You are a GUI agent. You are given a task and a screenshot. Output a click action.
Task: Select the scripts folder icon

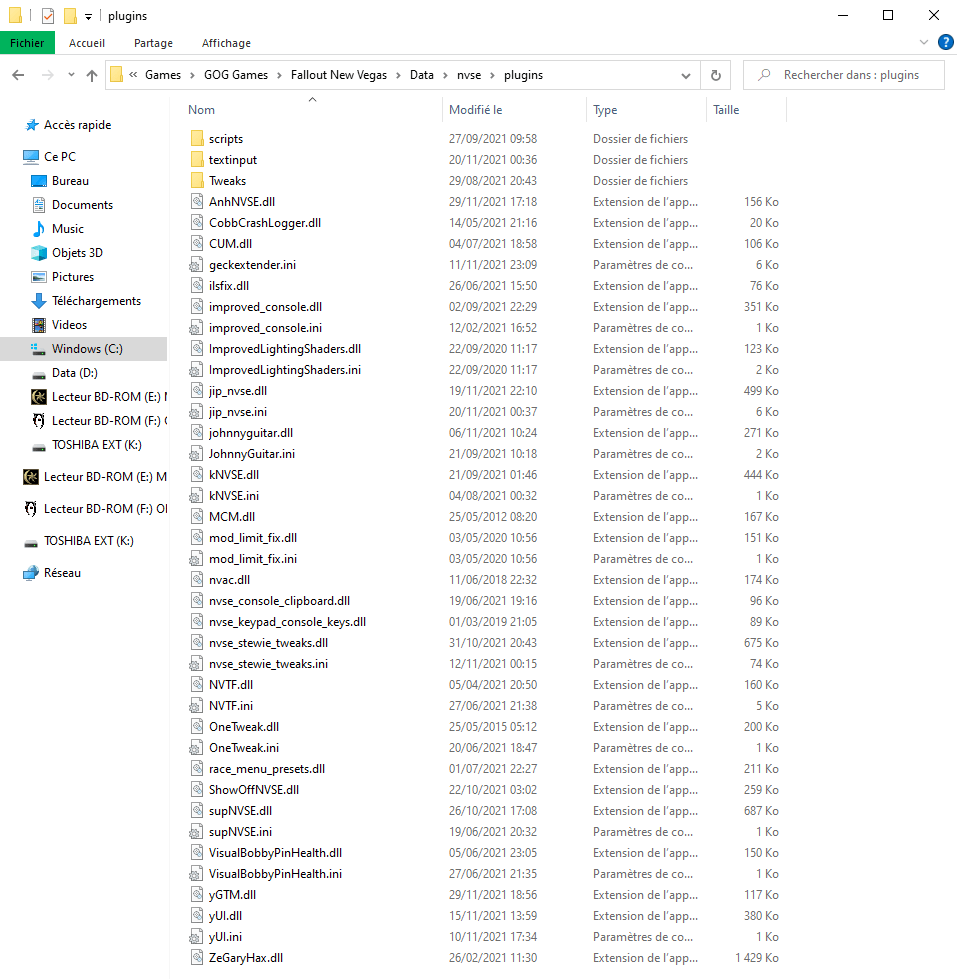pyautogui.click(x=197, y=139)
